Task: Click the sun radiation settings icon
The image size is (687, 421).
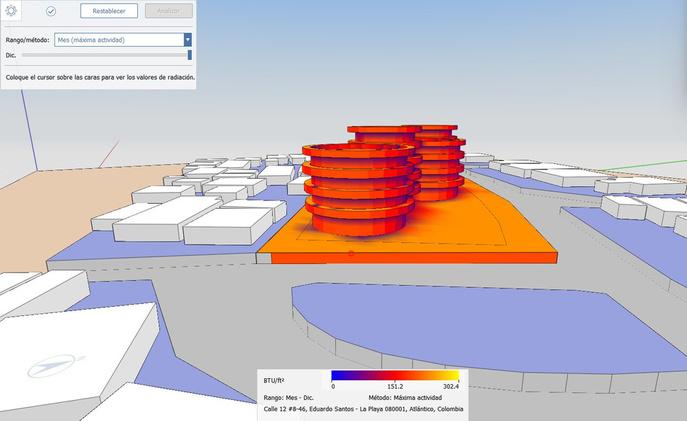Action: [x=11, y=11]
